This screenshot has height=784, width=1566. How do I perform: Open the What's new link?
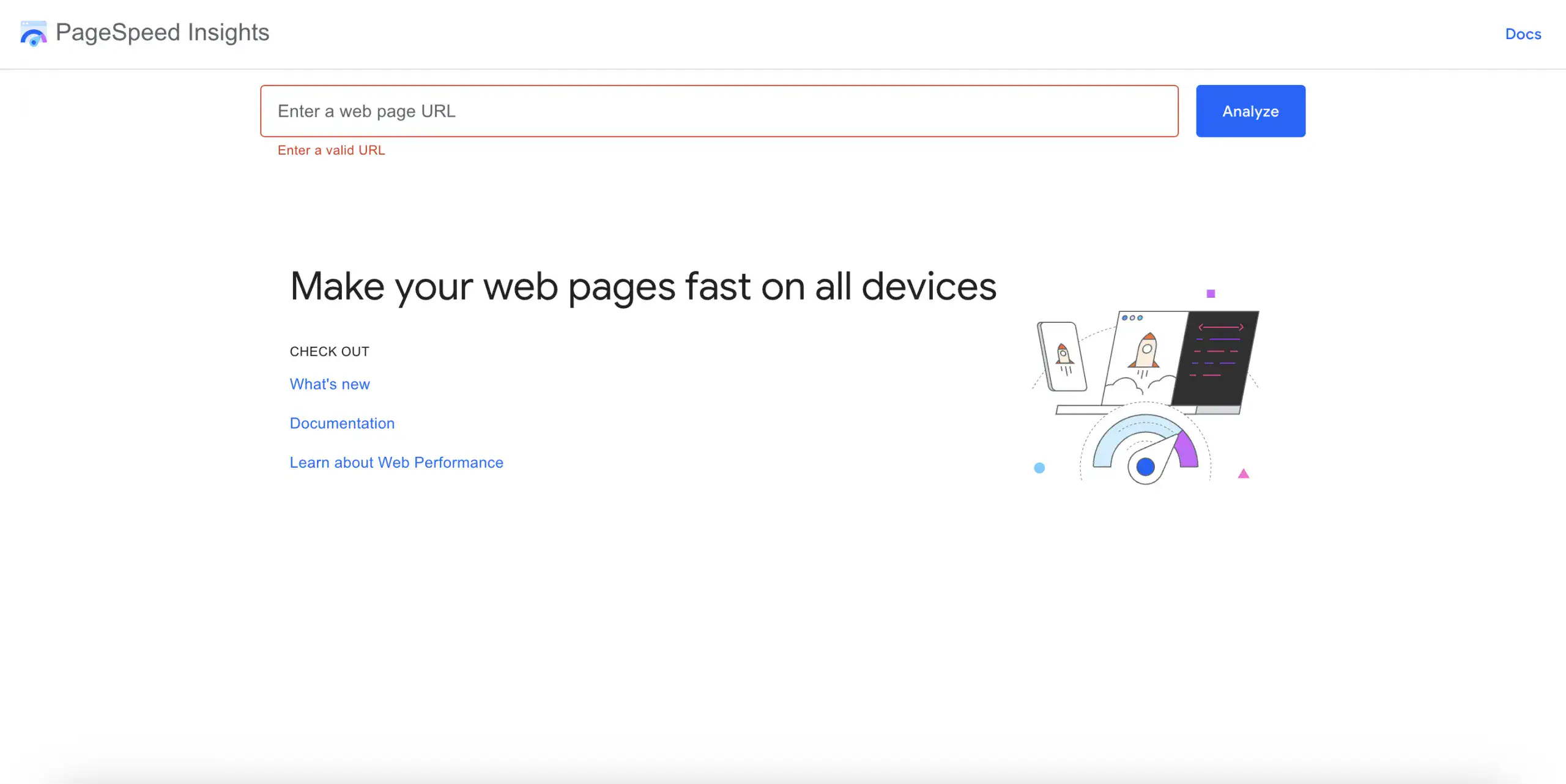tap(330, 384)
